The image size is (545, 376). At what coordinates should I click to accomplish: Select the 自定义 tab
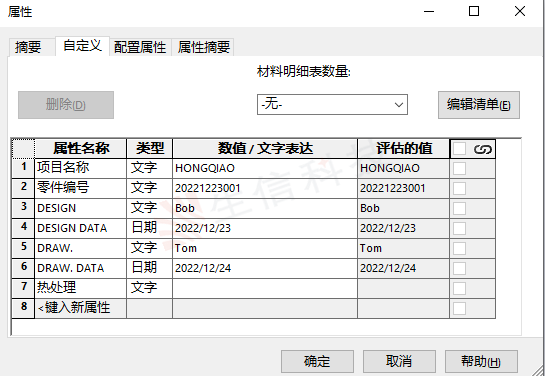tap(82, 46)
